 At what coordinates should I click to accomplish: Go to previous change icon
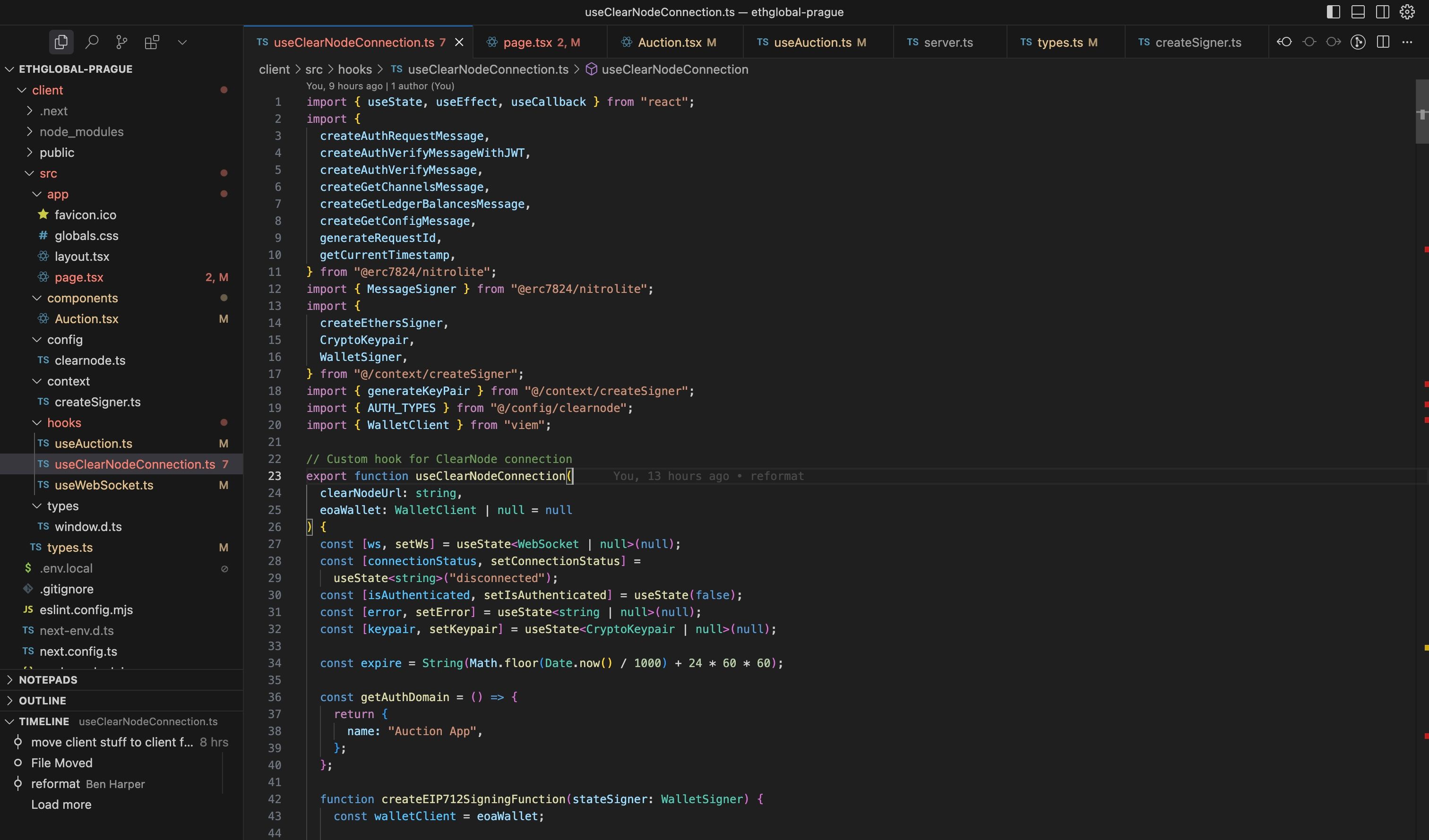point(1284,42)
